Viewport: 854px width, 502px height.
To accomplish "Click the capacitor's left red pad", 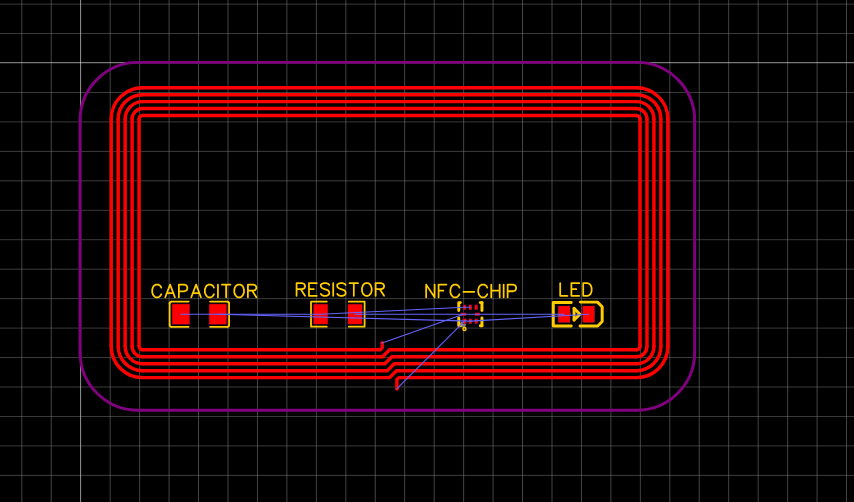I will 179,314.
